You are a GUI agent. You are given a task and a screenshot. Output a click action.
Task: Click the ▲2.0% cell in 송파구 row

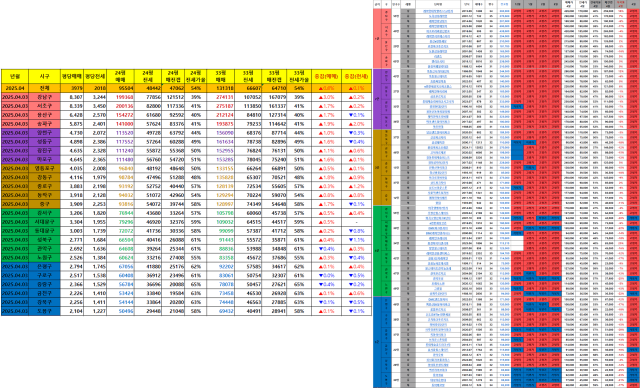click(x=356, y=124)
